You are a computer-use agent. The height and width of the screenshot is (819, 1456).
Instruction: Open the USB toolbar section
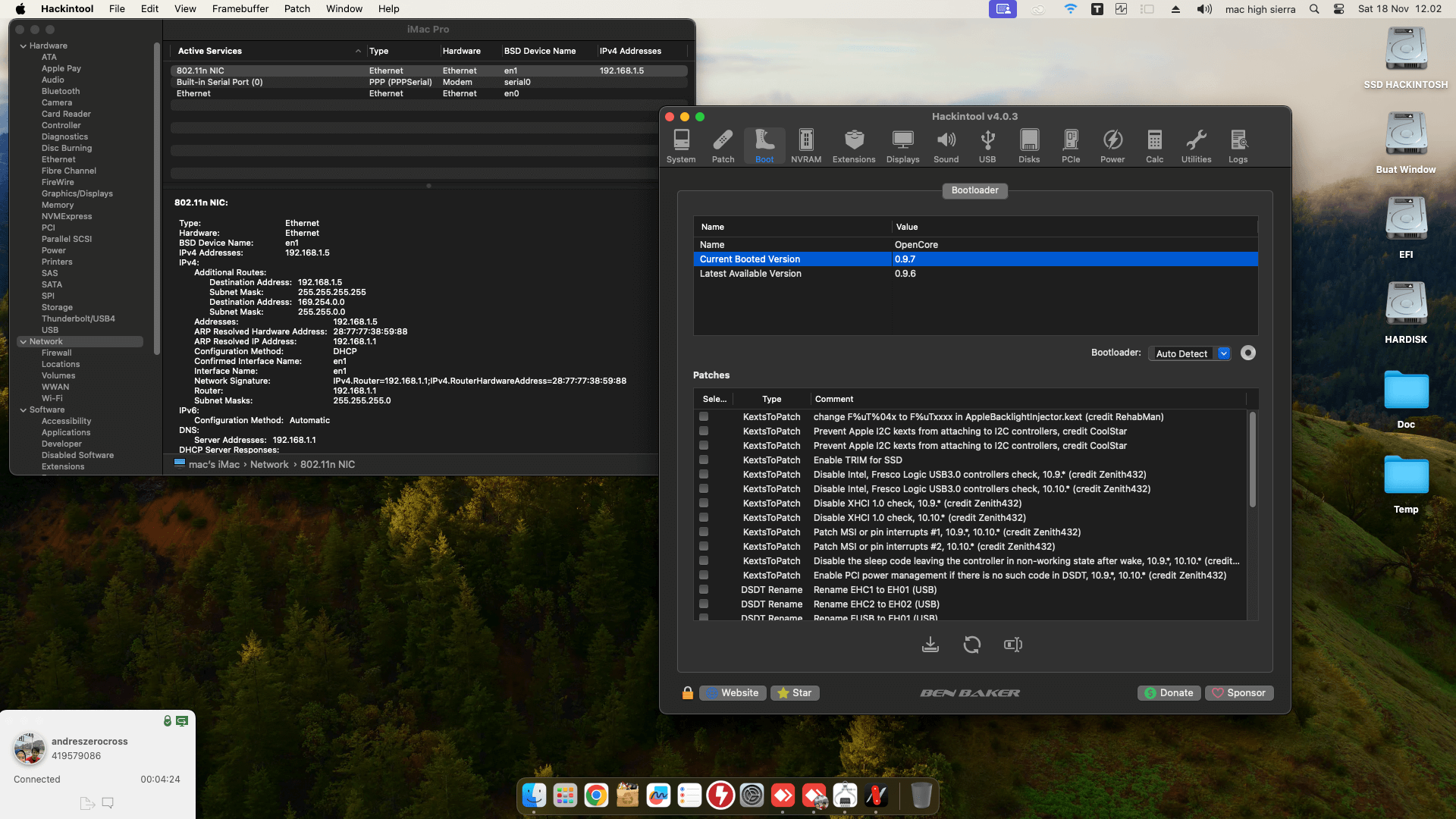(x=987, y=146)
